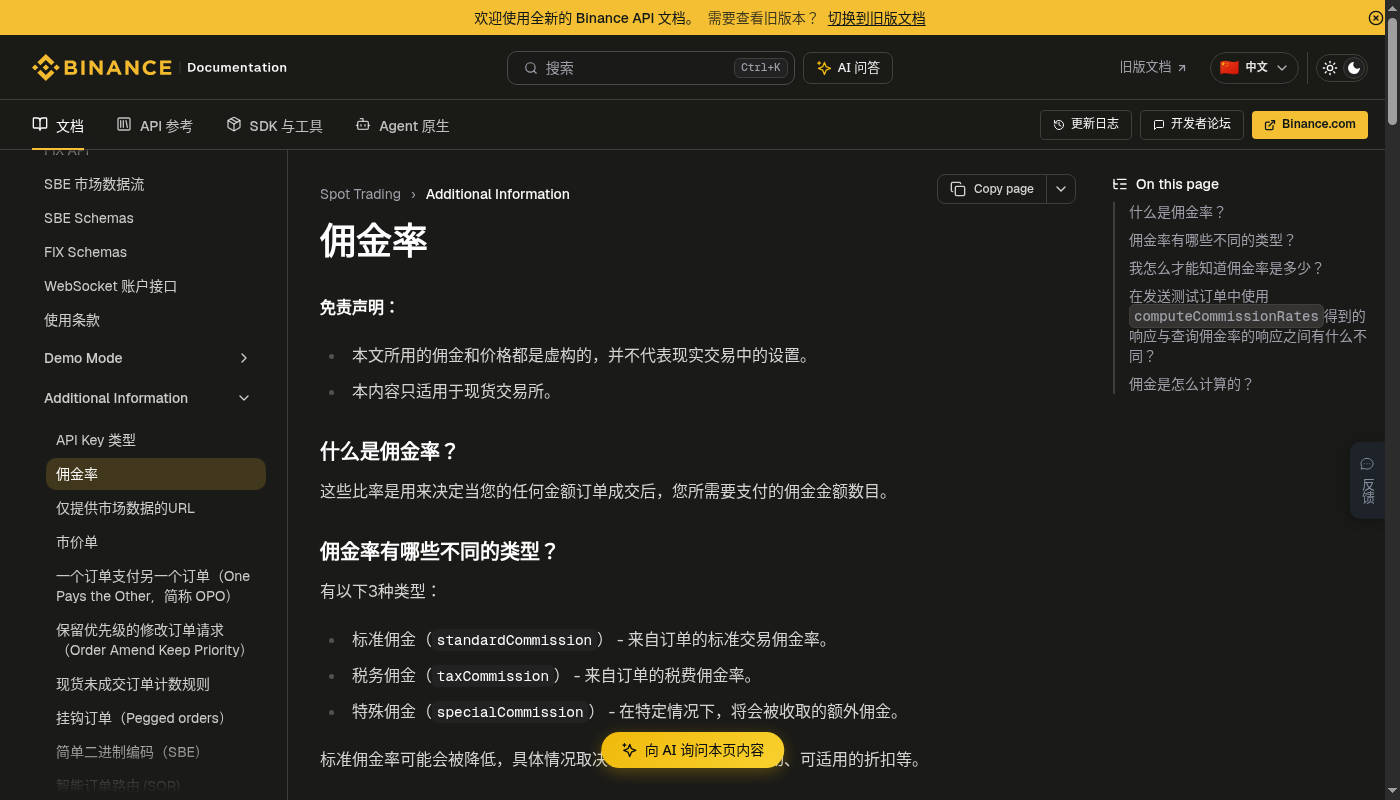Click the page vertical scrollbar
This screenshot has height=800, width=1400.
tap(1392, 70)
